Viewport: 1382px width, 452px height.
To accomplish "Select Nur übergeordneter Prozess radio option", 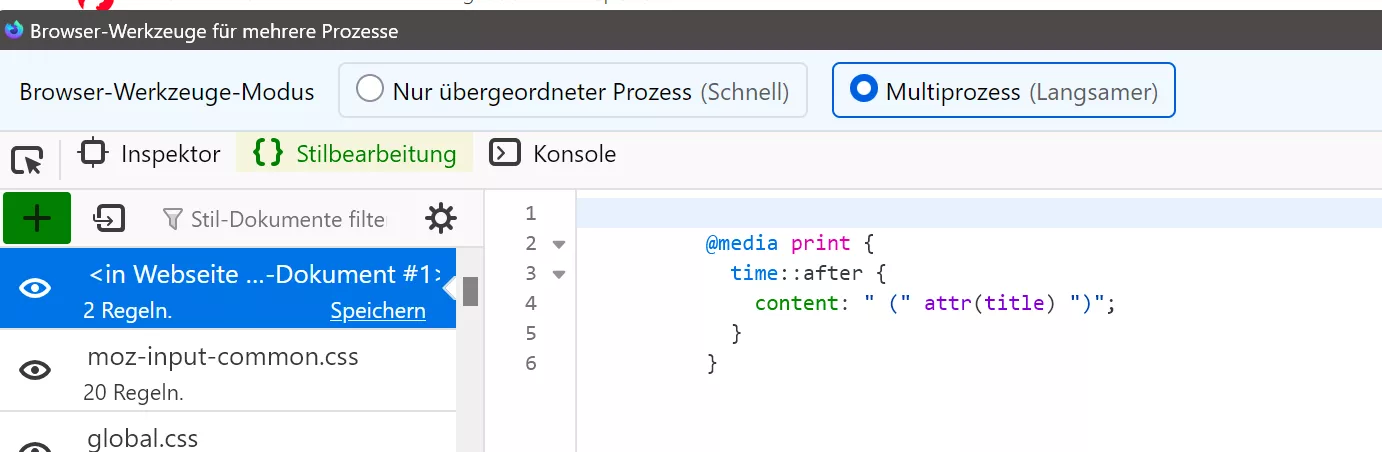I will (371, 90).
